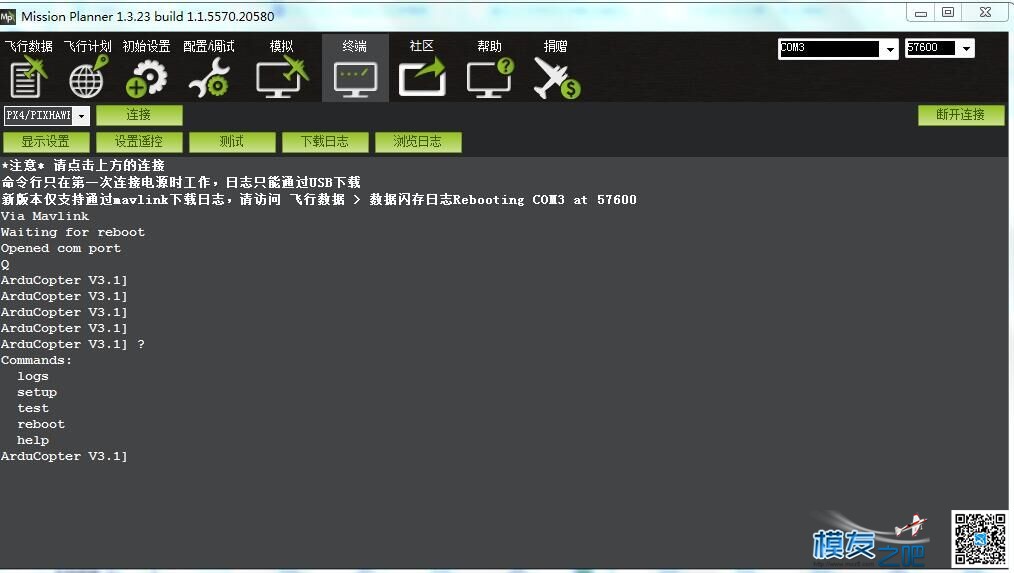Click the 'reboot' command text

click(41, 424)
